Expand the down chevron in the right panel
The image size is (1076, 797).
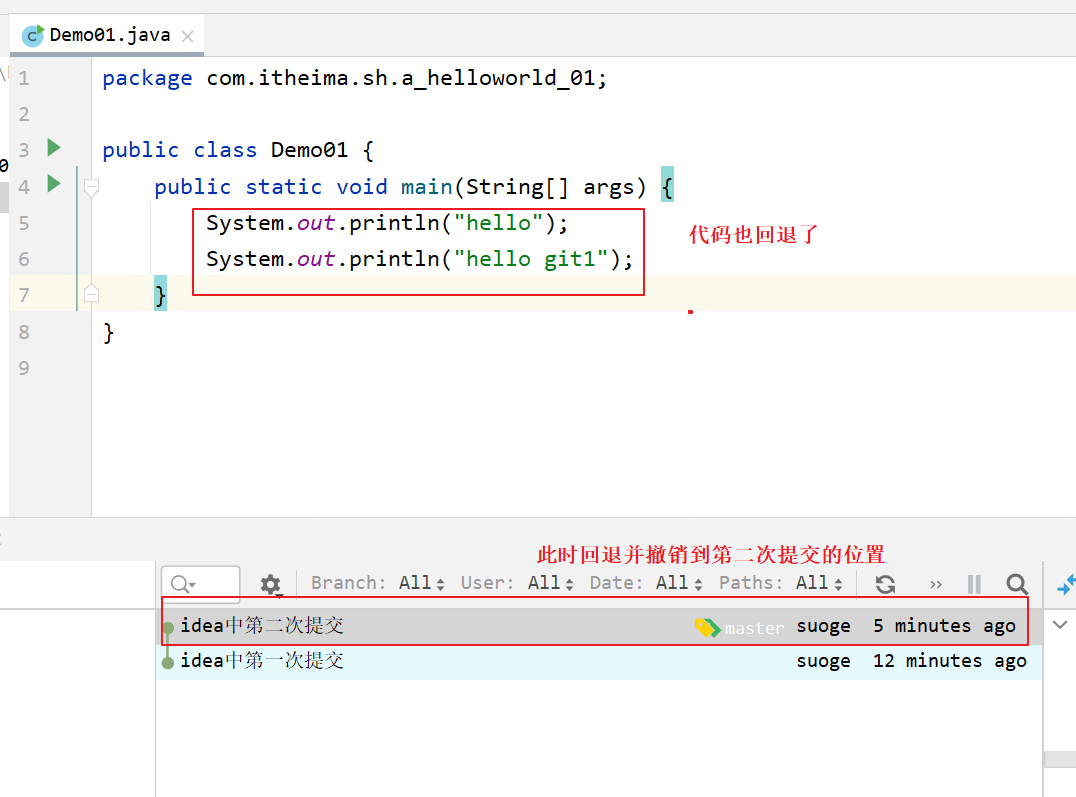tap(1060, 623)
